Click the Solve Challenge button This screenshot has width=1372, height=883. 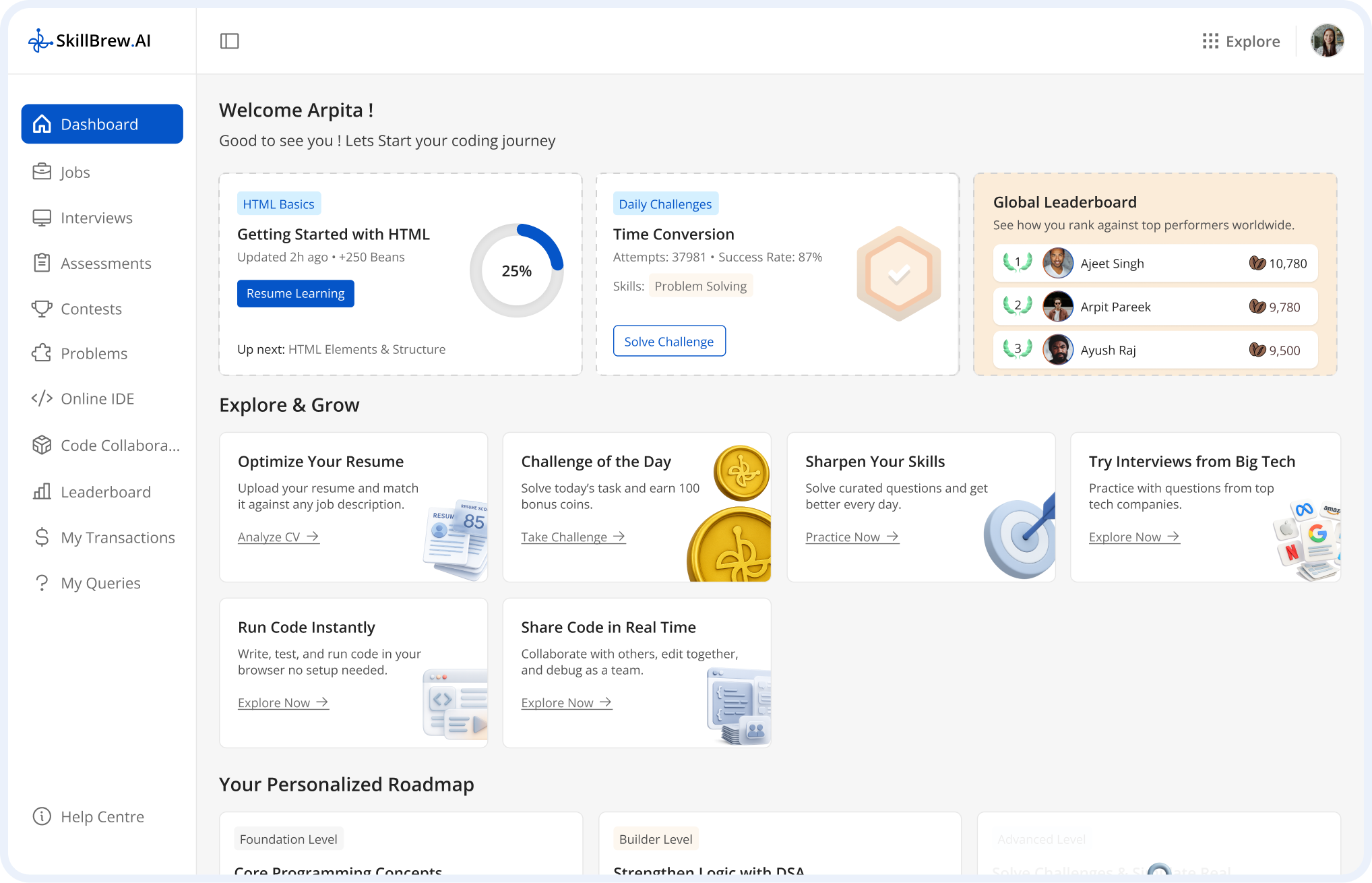668,341
